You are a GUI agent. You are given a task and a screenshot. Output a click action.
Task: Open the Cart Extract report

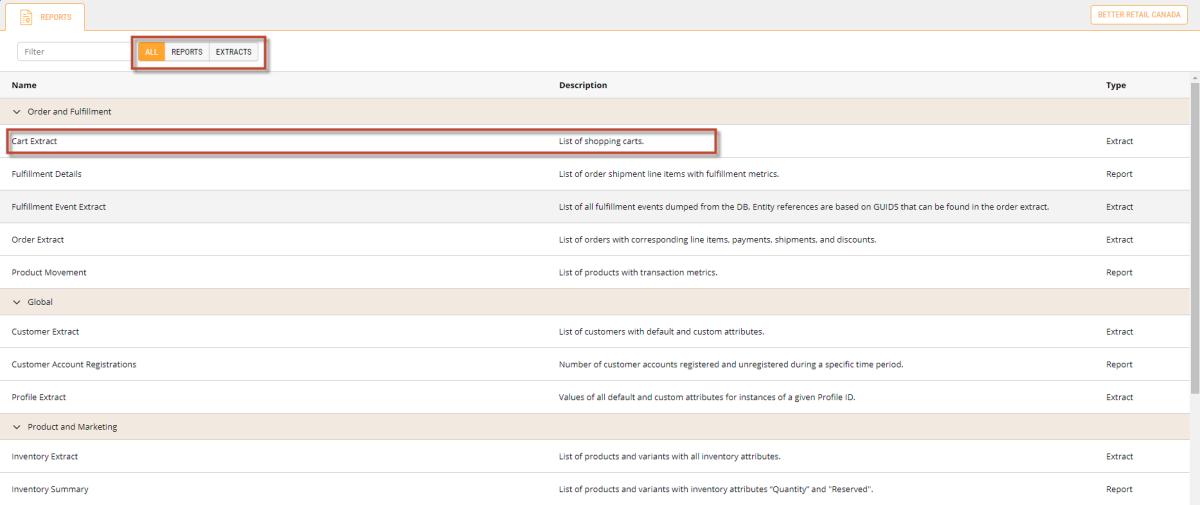pyautogui.click(x=35, y=142)
